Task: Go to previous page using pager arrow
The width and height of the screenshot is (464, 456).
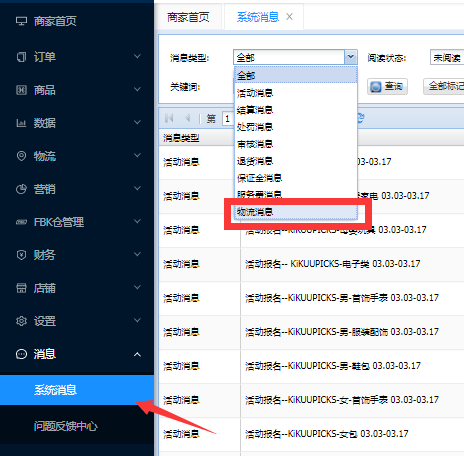Action: (187, 118)
